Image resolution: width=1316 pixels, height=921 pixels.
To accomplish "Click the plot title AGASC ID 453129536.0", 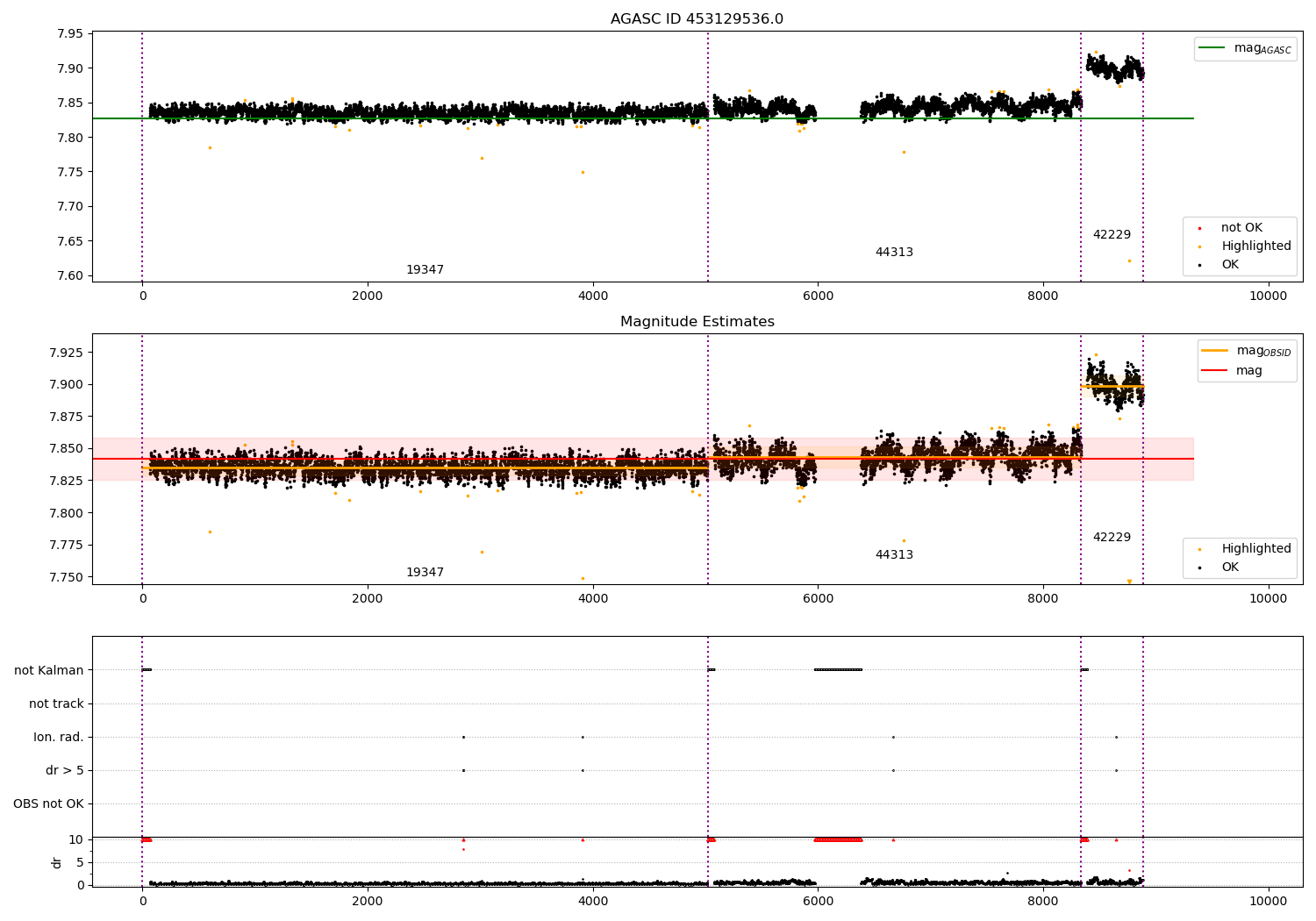I will coord(697,19).
